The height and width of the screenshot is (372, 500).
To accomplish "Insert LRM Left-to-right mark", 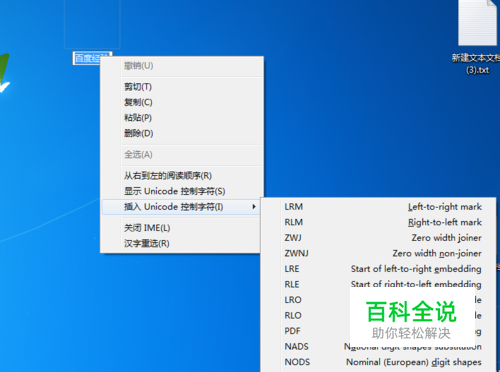I will click(x=378, y=207).
